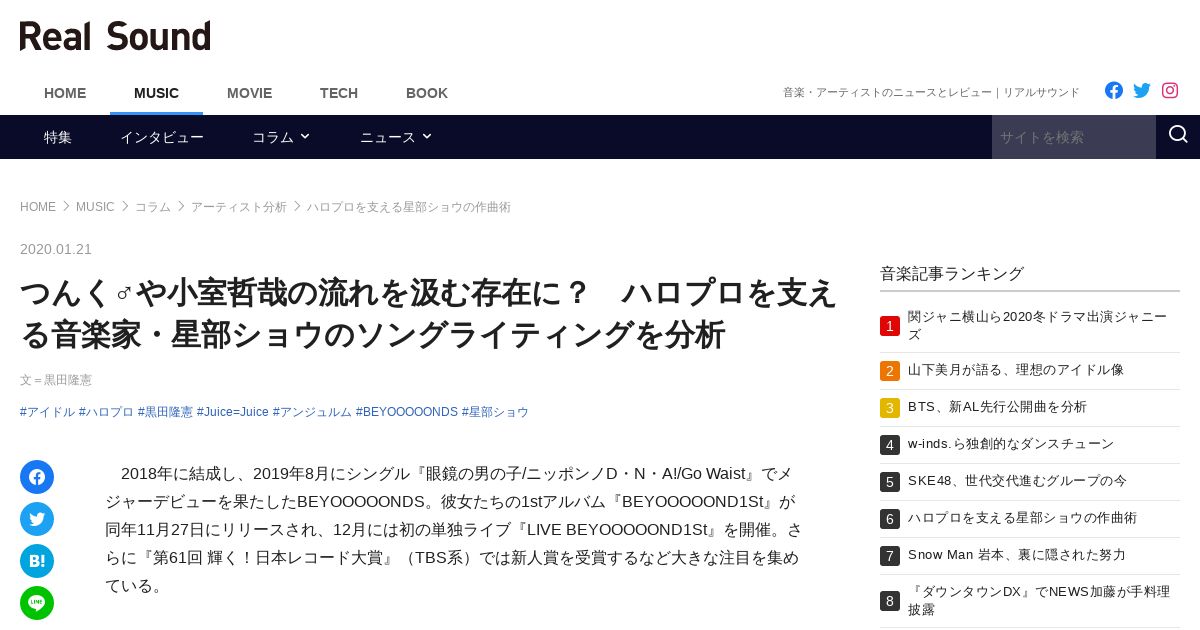Screen dimensions: 1200x630
Task: Switch to the BOOK tab
Action: click(427, 93)
